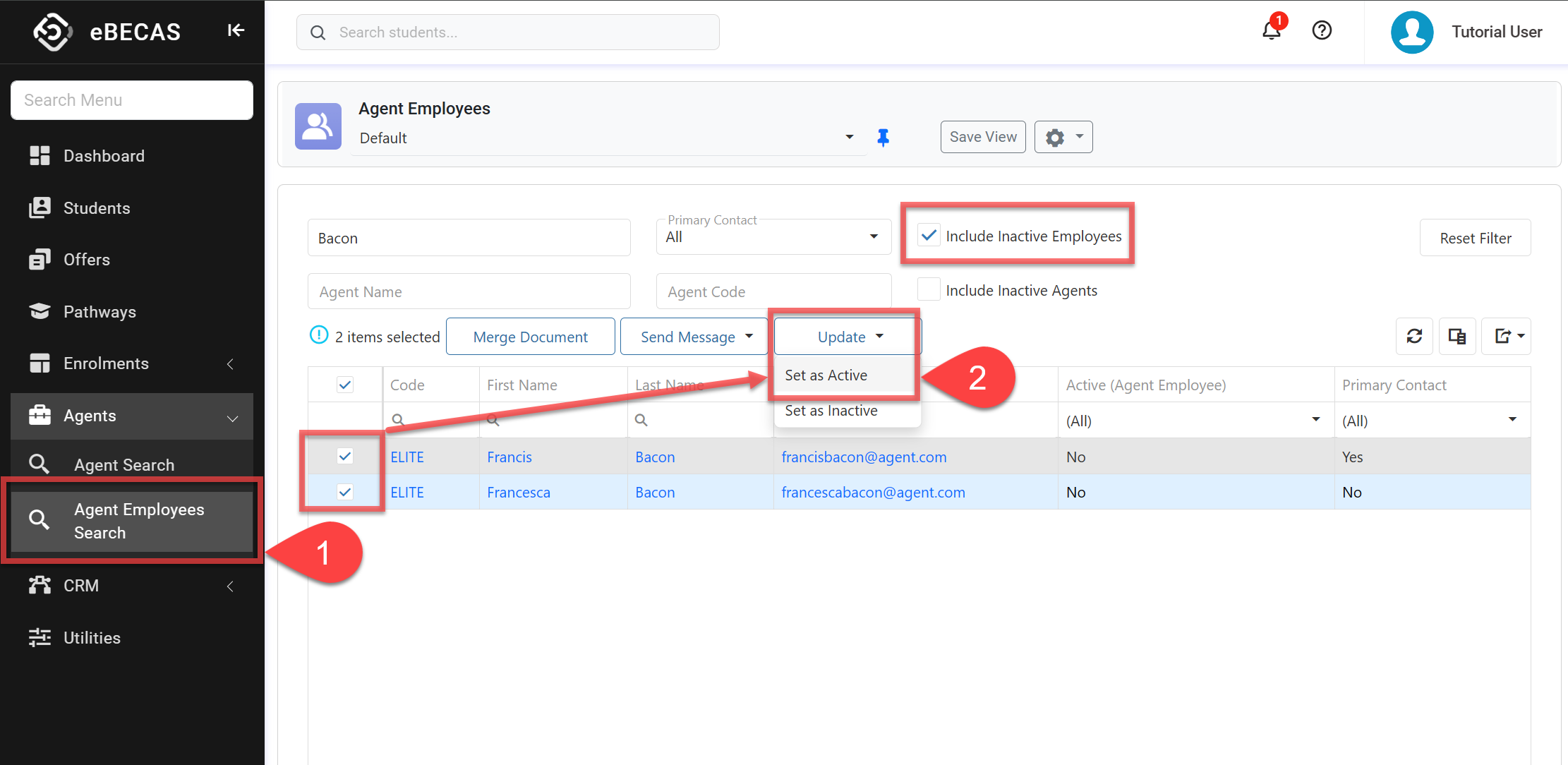Pin the Default view

[883, 138]
